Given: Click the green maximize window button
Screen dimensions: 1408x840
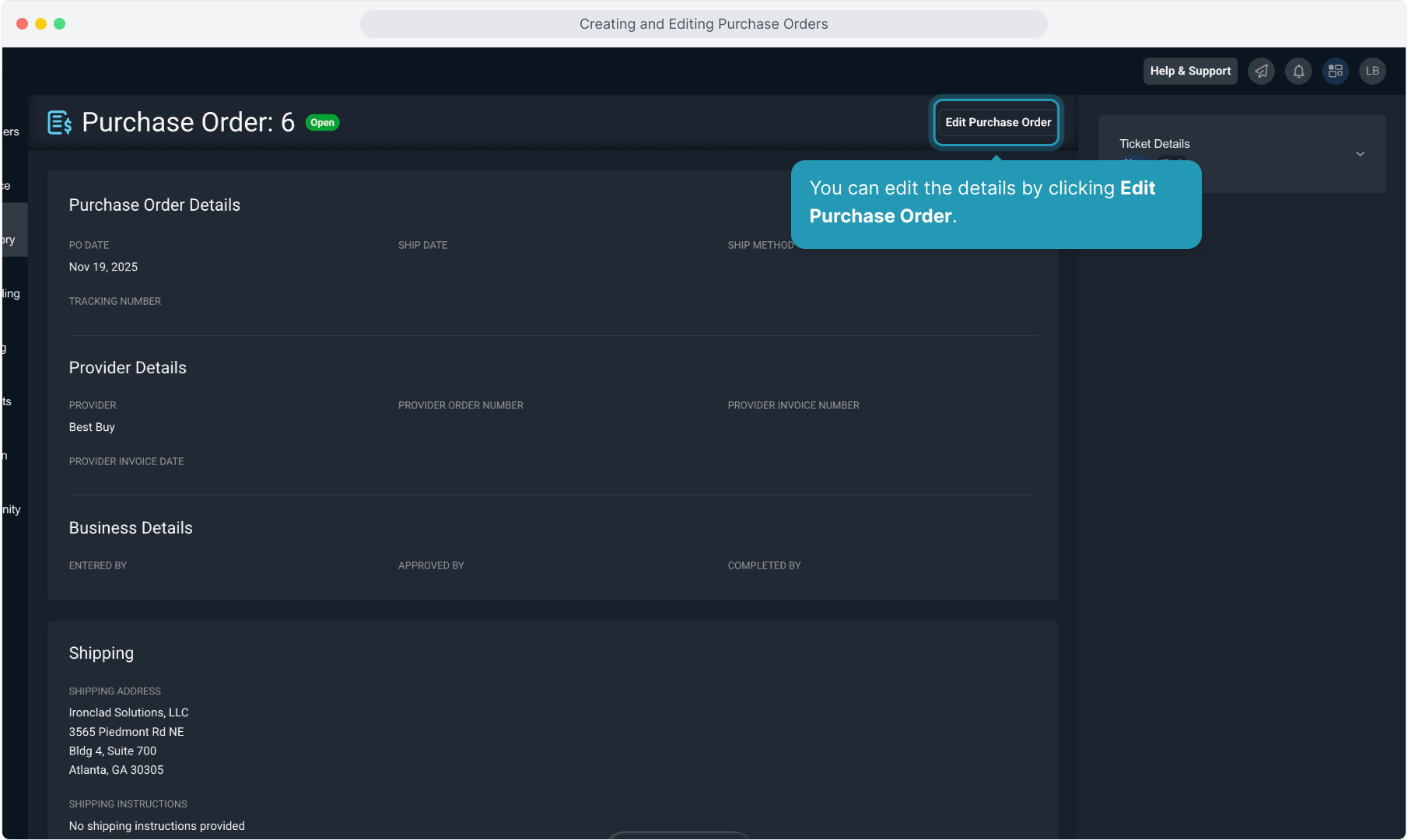Looking at the screenshot, I should 60,24.
